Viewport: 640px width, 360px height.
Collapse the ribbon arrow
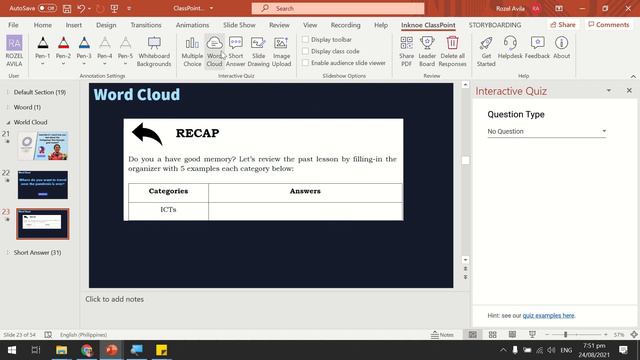click(x=633, y=76)
